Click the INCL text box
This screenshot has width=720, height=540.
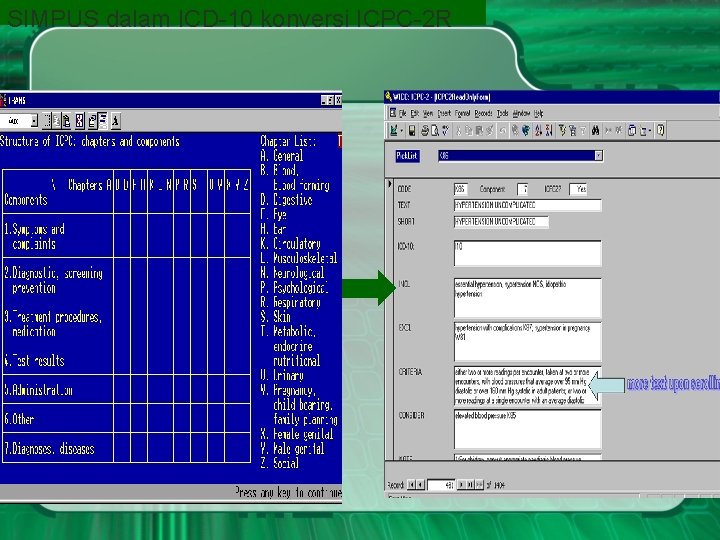[528, 298]
